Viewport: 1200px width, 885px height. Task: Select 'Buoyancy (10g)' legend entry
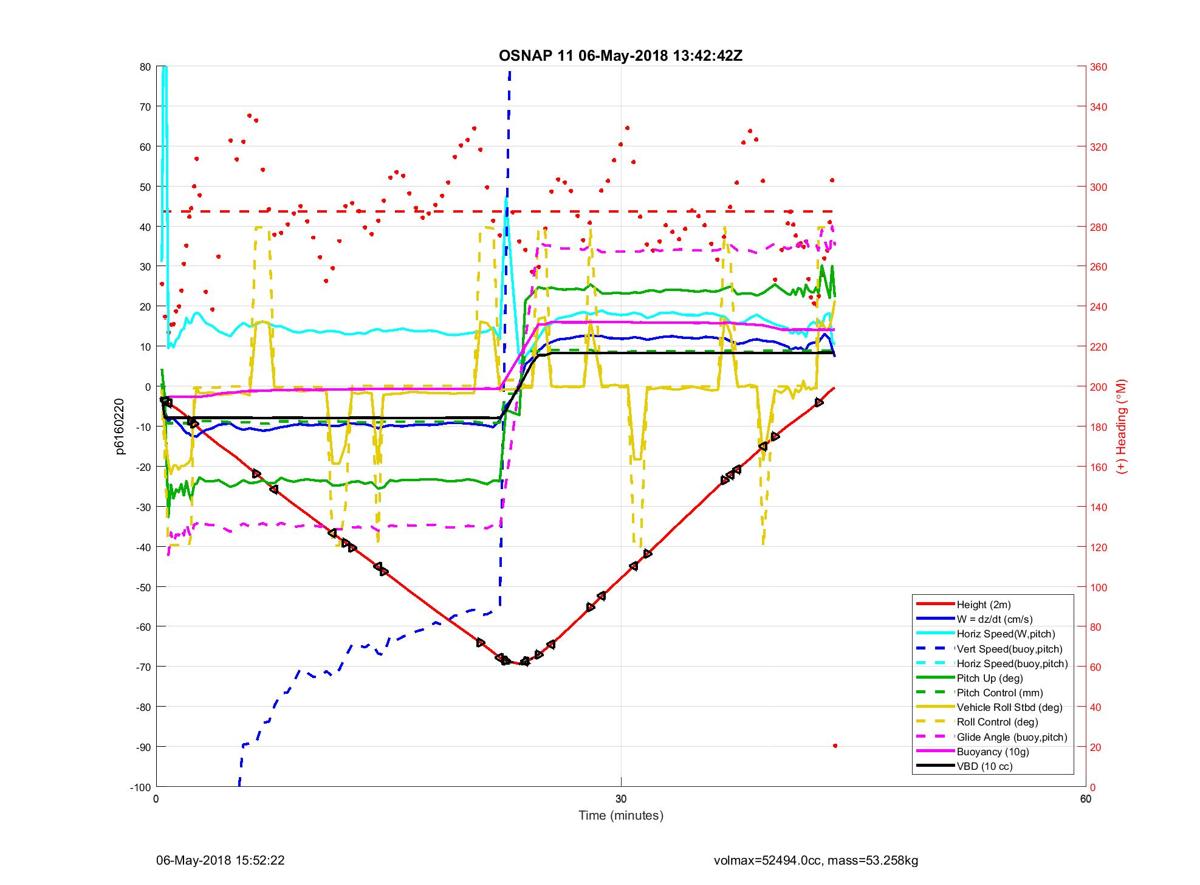point(991,752)
